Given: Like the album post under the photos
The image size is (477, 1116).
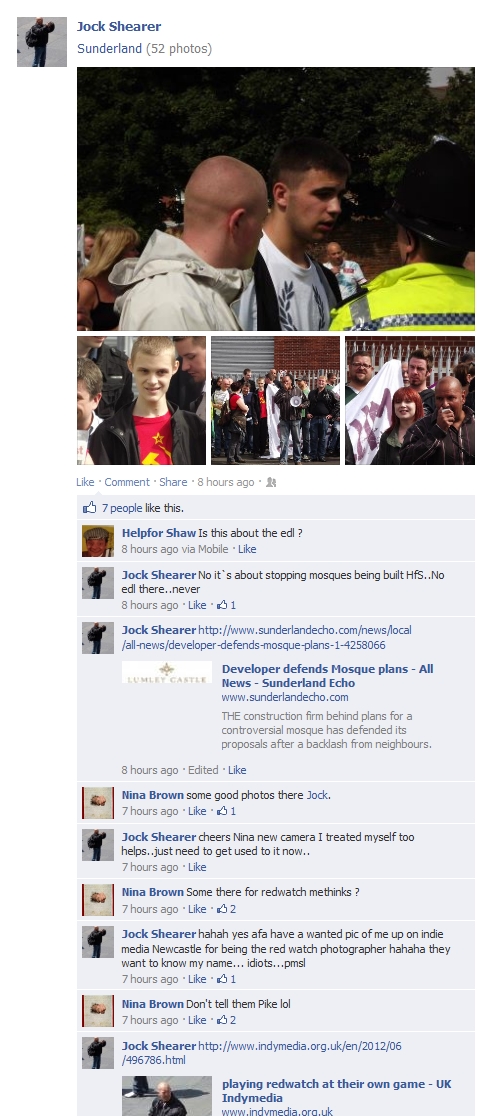Looking at the screenshot, I should click(x=85, y=482).
